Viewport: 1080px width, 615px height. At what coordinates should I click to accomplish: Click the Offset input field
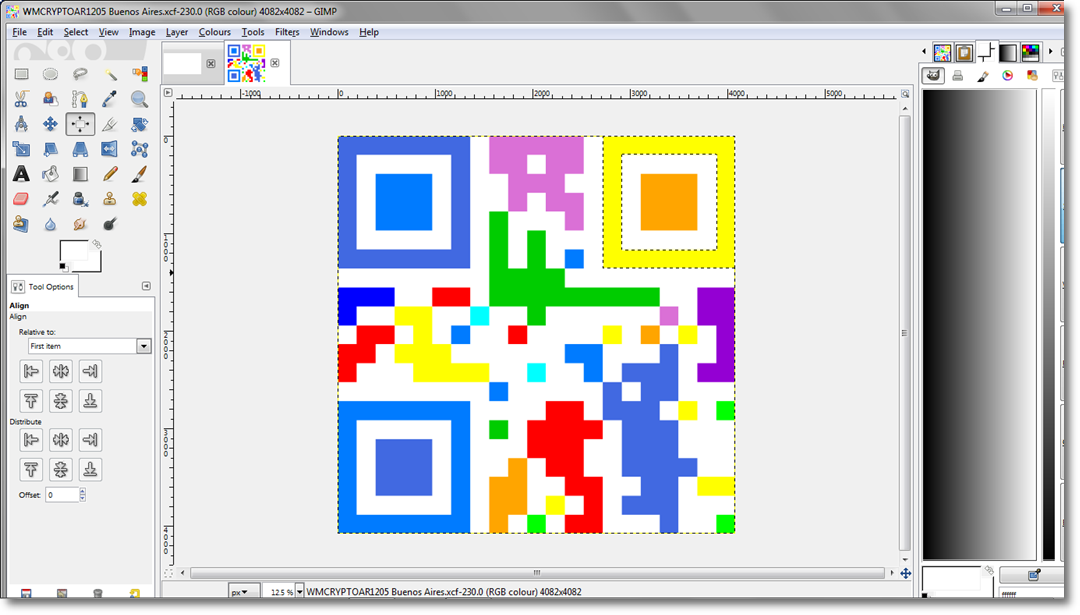(x=62, y=495)
